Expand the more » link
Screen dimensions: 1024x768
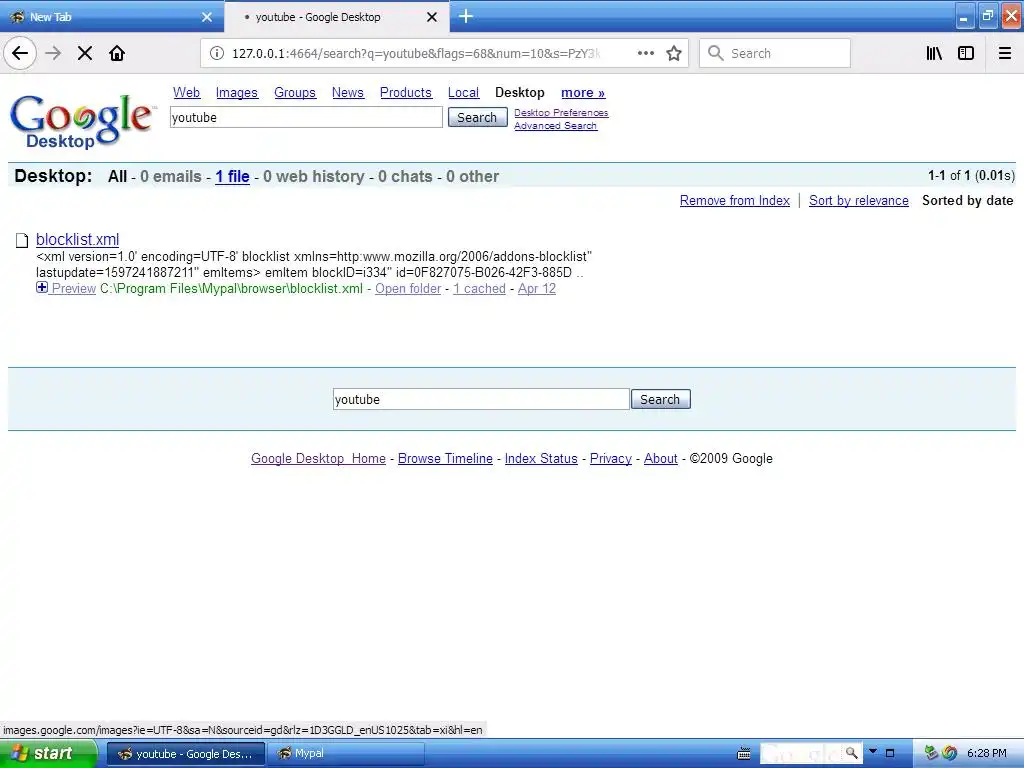pos(583,93)
